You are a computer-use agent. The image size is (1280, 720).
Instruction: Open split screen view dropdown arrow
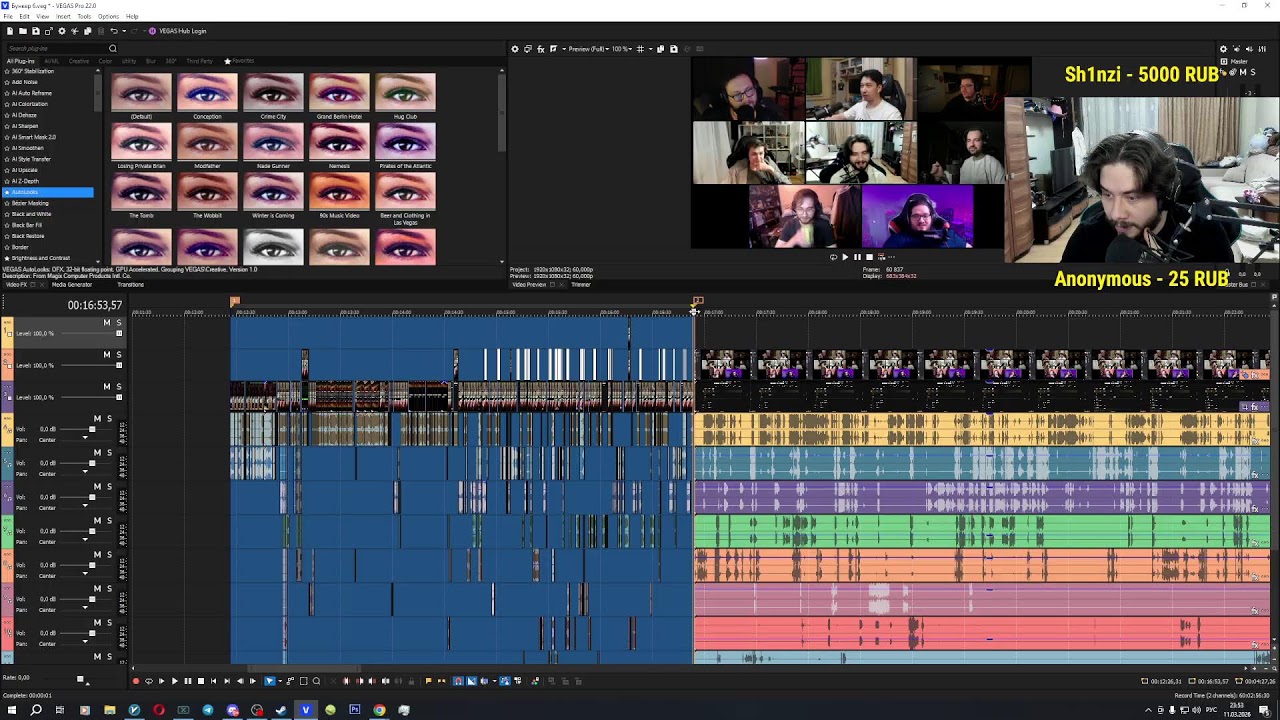pos(564,49)
